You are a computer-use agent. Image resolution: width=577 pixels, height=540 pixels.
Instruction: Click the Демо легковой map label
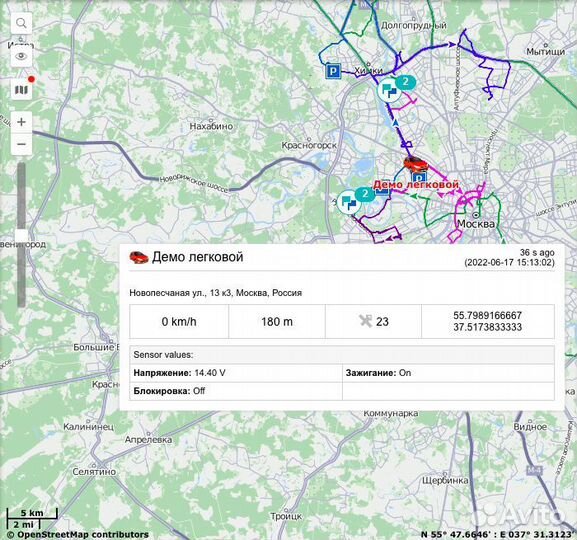tap(416, 184)
